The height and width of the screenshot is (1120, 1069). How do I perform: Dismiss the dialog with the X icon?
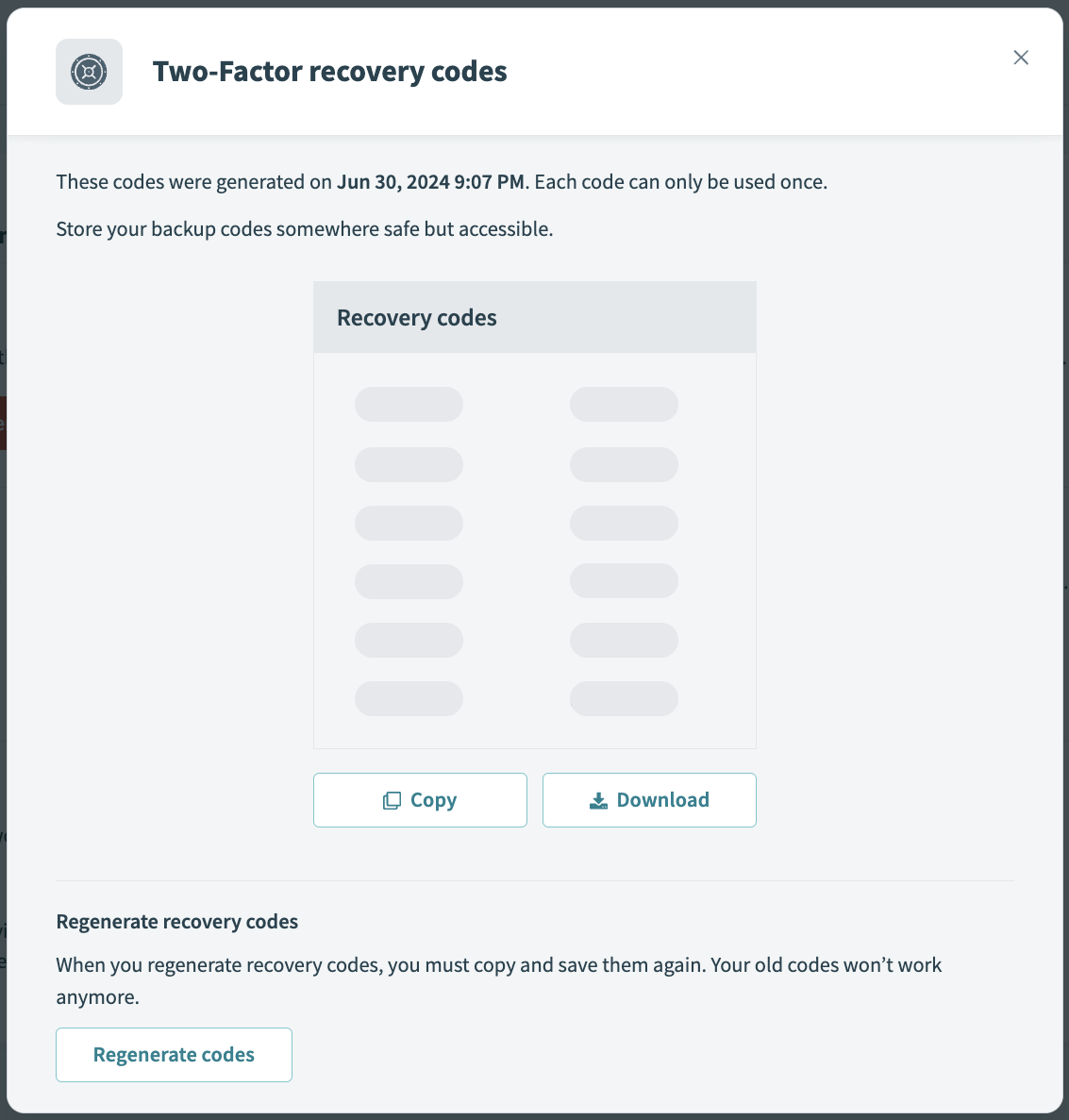coord(1020,58)
